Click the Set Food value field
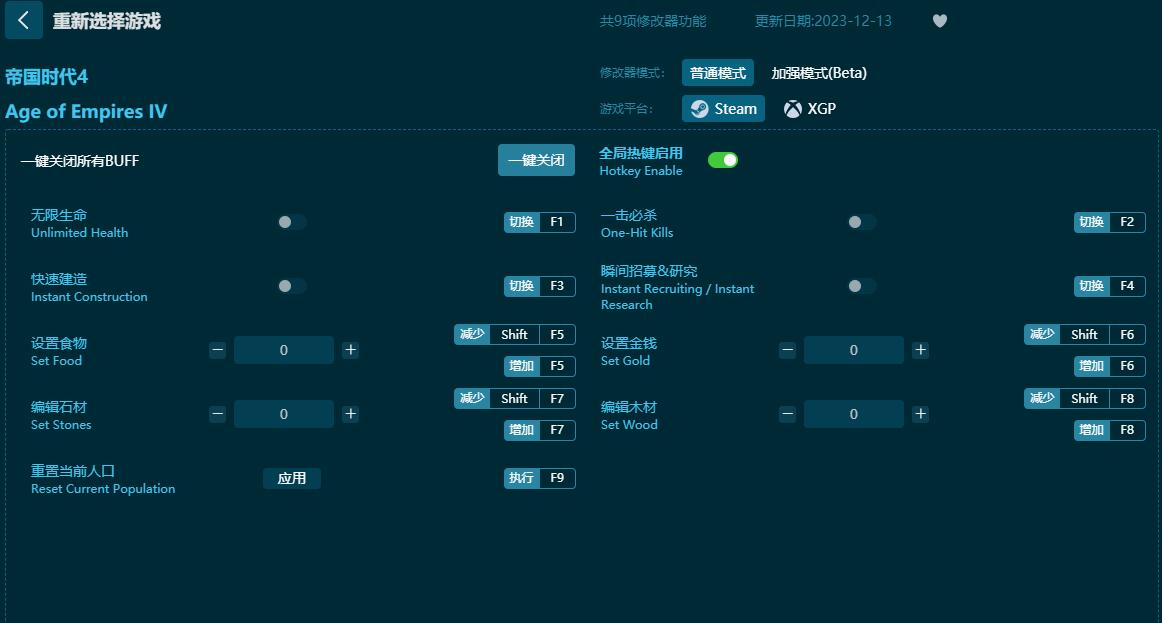This screenshot has height=623, width=1162. tap(284, 350)
